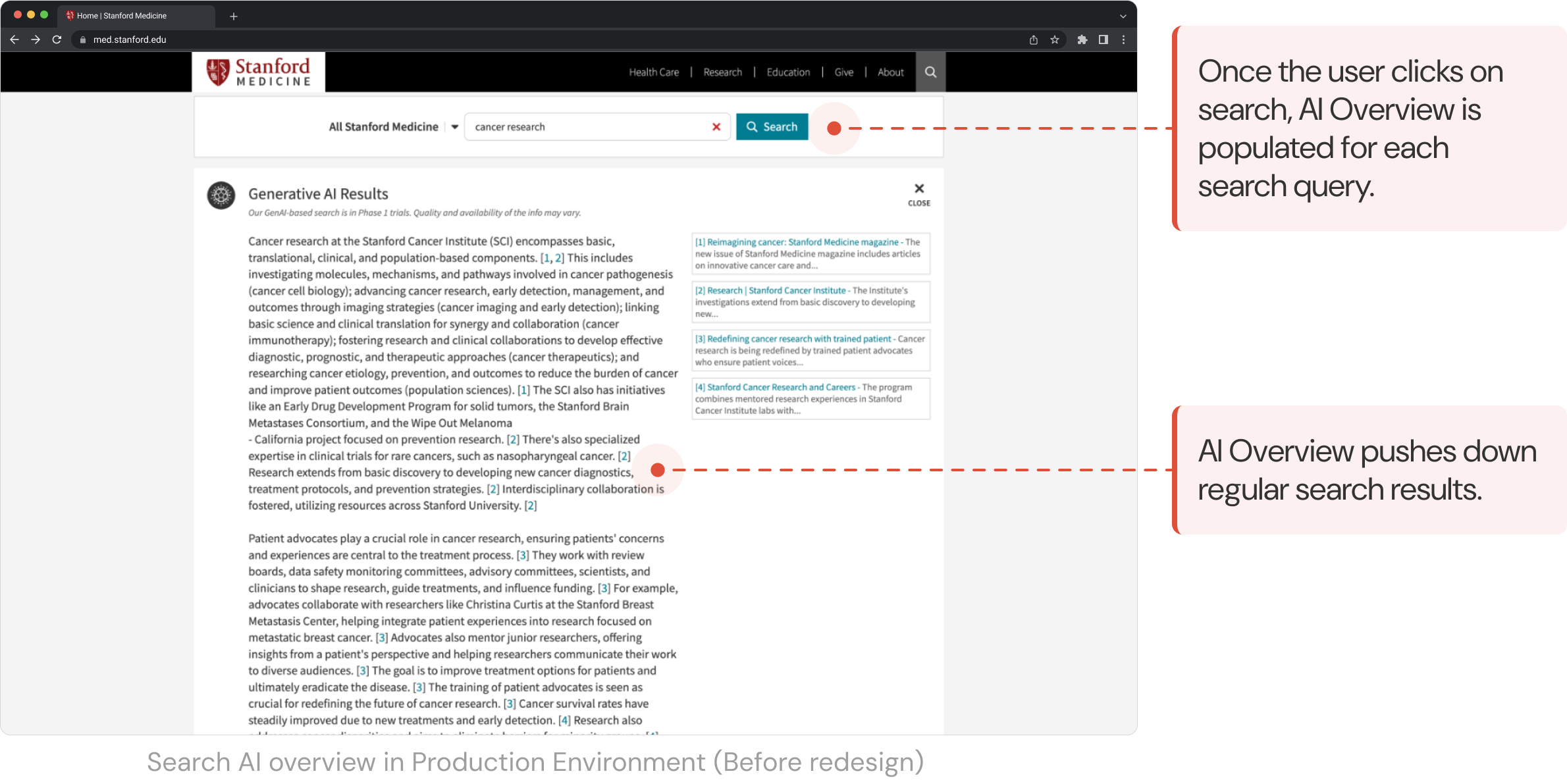Open the Chrome three-dot menu

tap(1124, 39)
